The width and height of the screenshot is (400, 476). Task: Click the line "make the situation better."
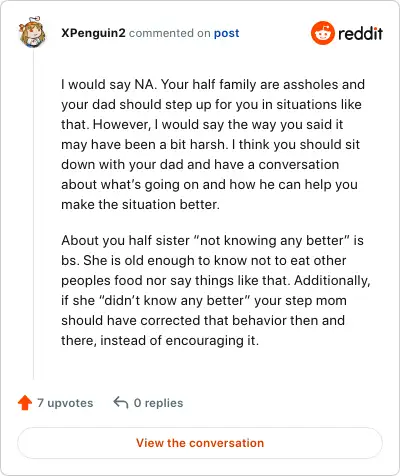[x=140, y=204]
